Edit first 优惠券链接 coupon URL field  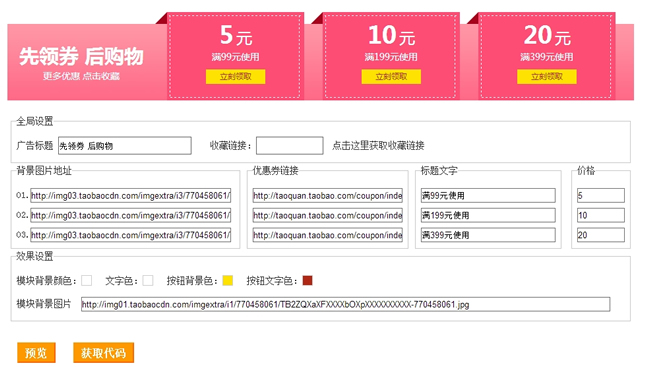coord(327,195)
